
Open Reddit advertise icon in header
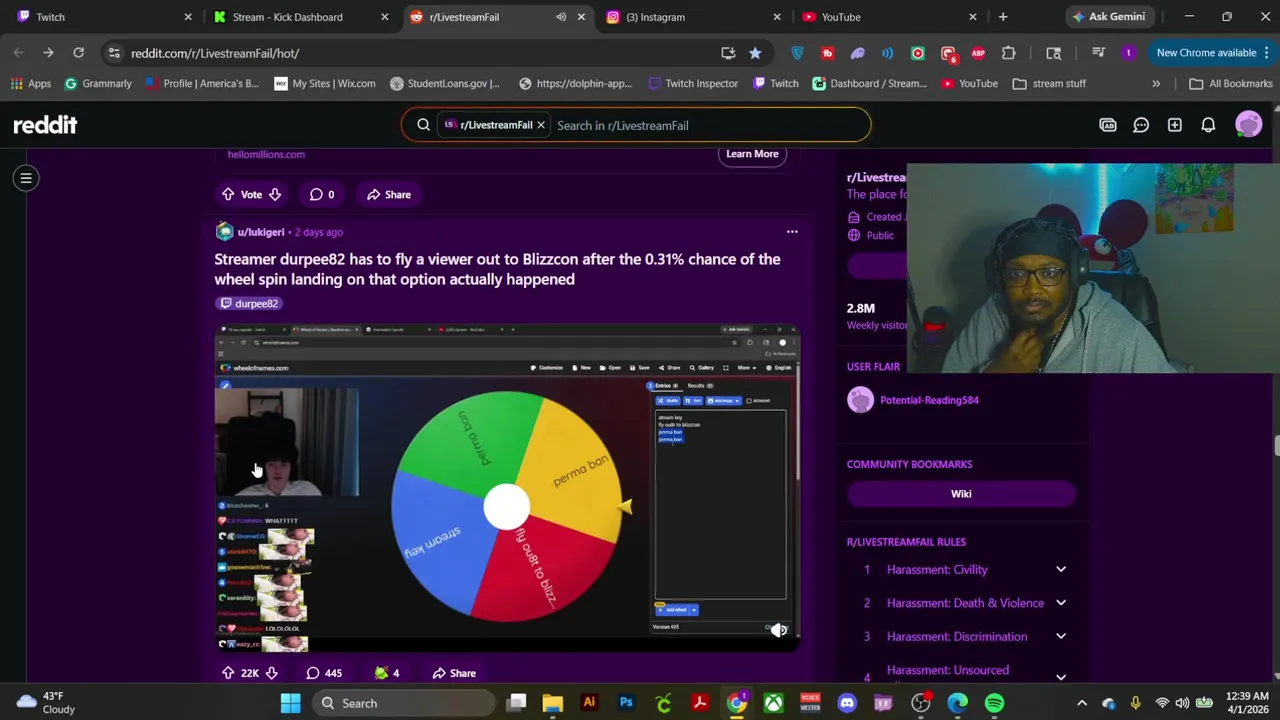[x=1108, y=125]
